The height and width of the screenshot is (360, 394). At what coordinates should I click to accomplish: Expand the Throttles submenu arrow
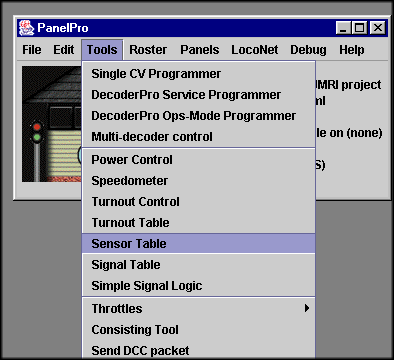pos(307,308)
